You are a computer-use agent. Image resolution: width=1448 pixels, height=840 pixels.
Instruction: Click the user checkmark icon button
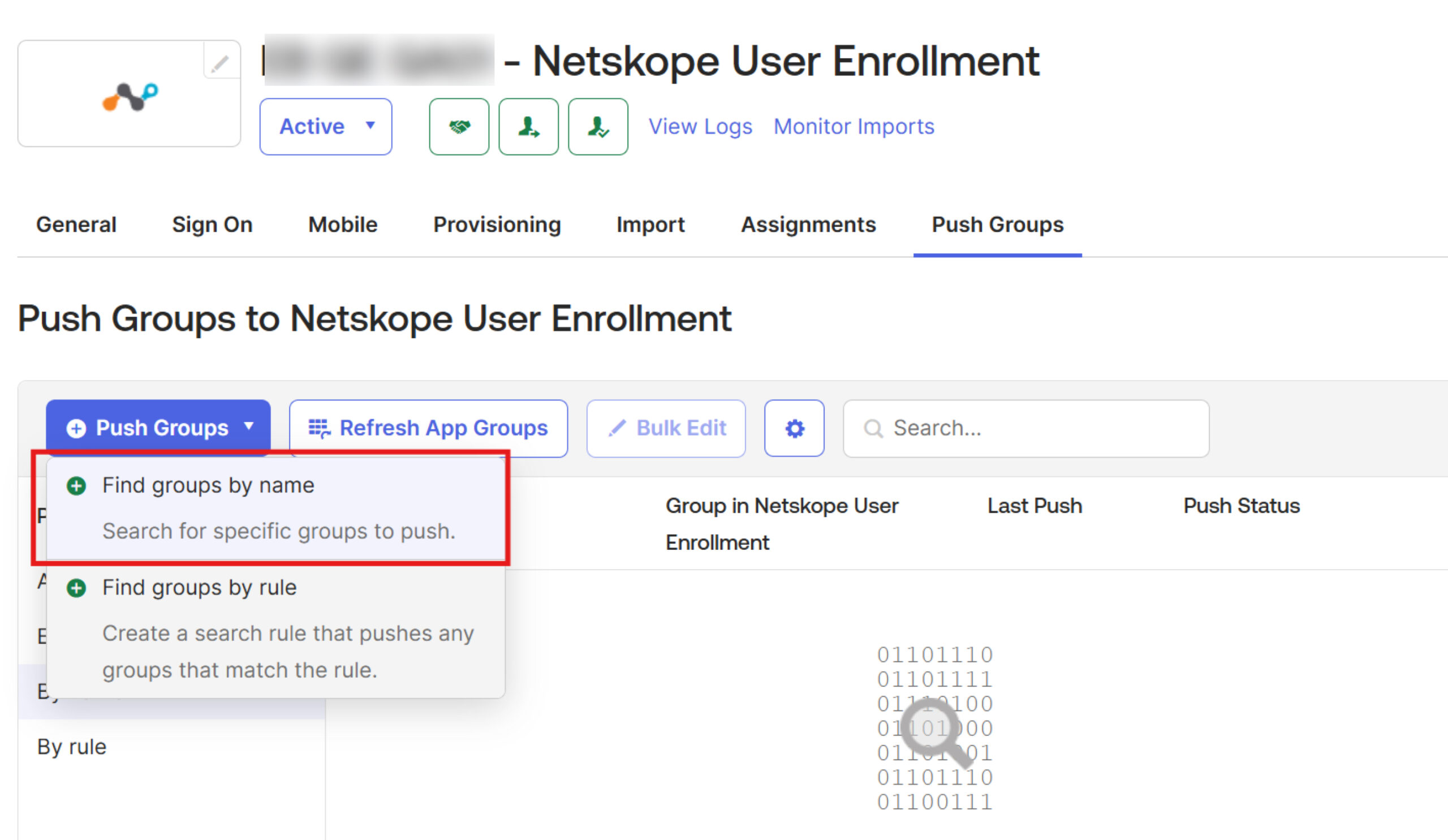click(x=598, y=126)
